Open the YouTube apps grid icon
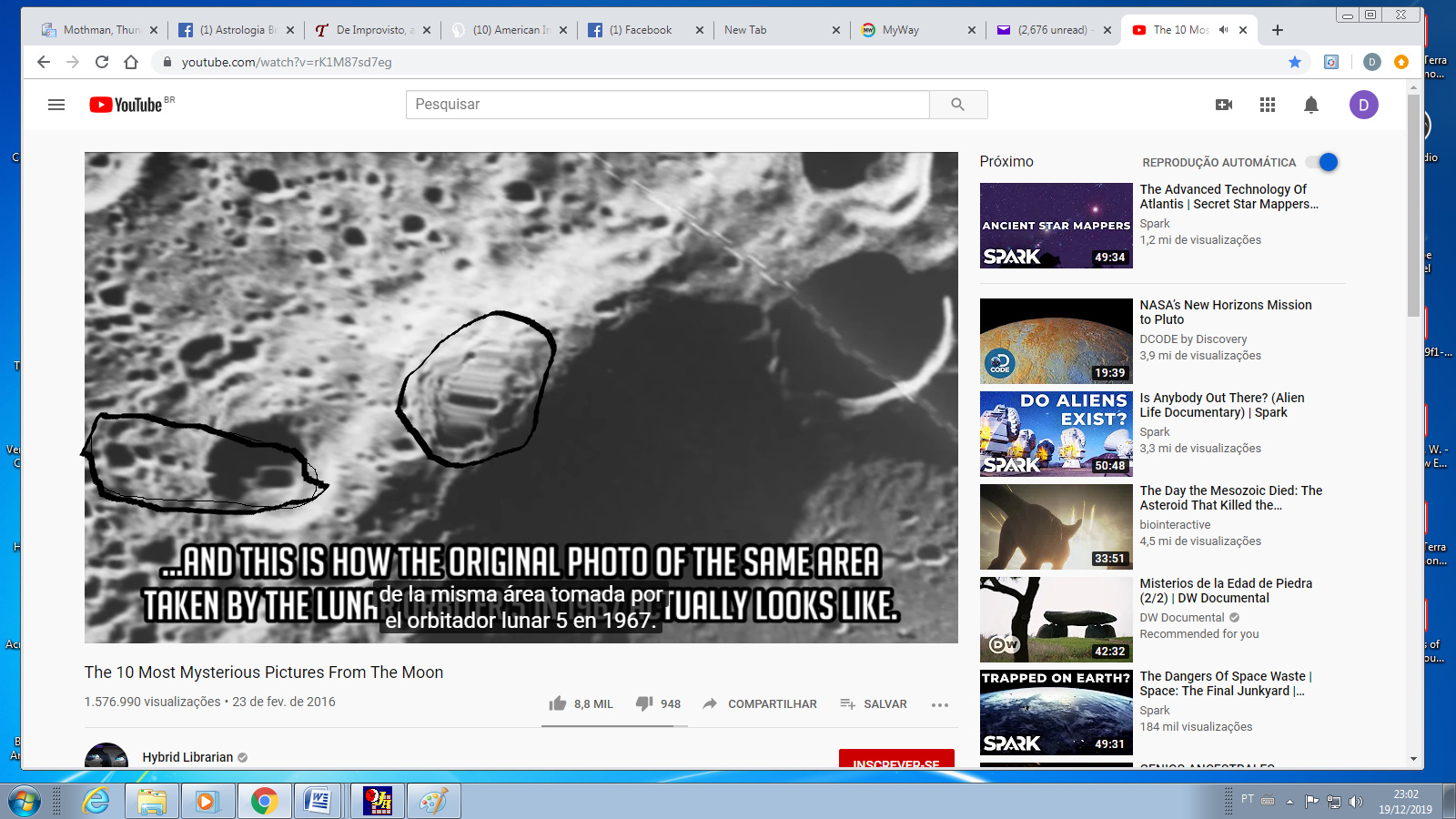This screenshot has width=1456, height=819. 1268,105
